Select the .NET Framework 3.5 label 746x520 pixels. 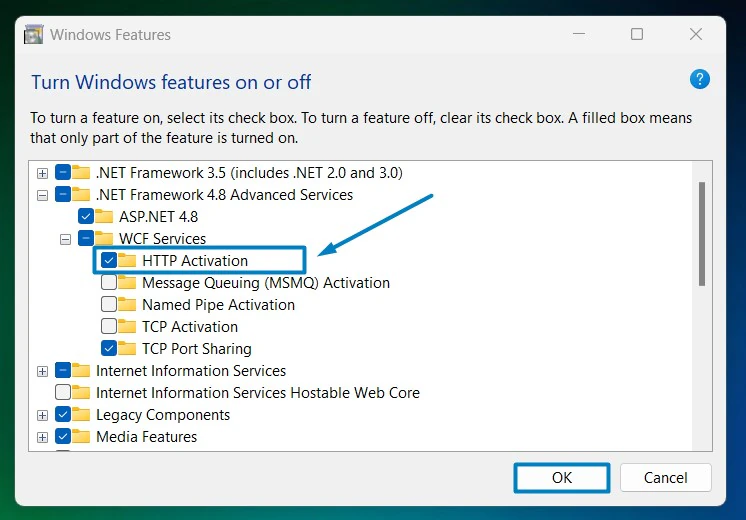(249, 173)
